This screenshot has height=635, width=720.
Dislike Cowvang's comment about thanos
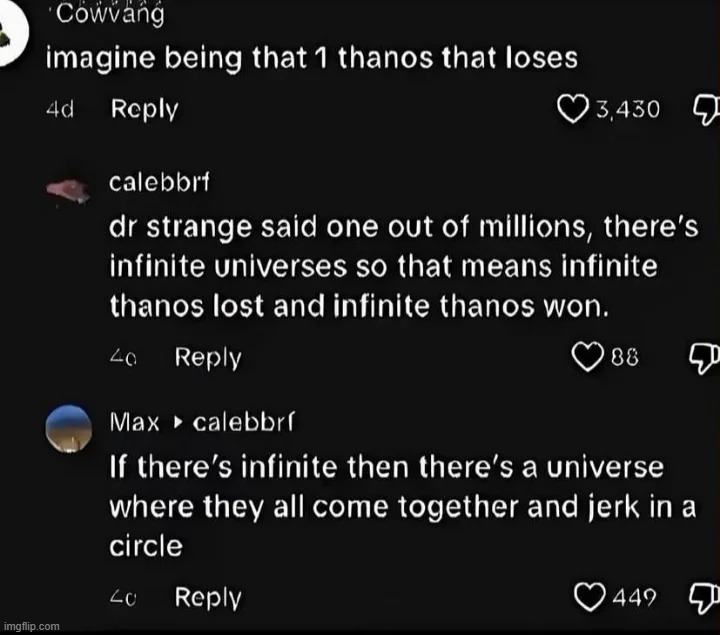tap(705, 109)
